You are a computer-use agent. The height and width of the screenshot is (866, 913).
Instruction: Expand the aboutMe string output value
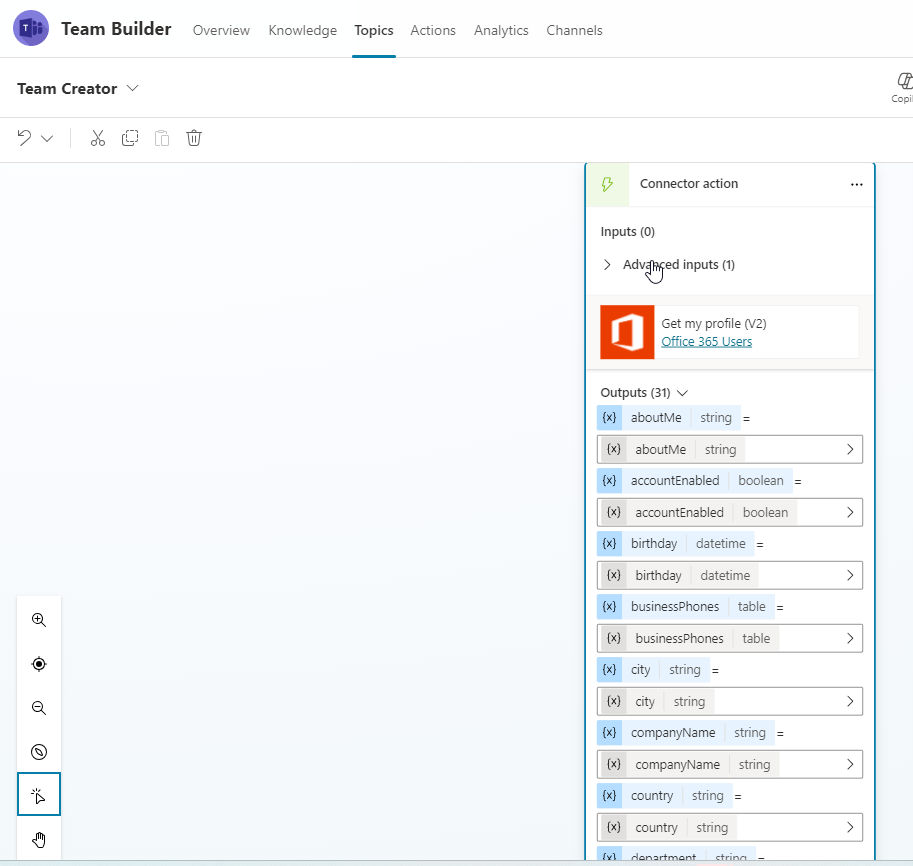(851, 448)
